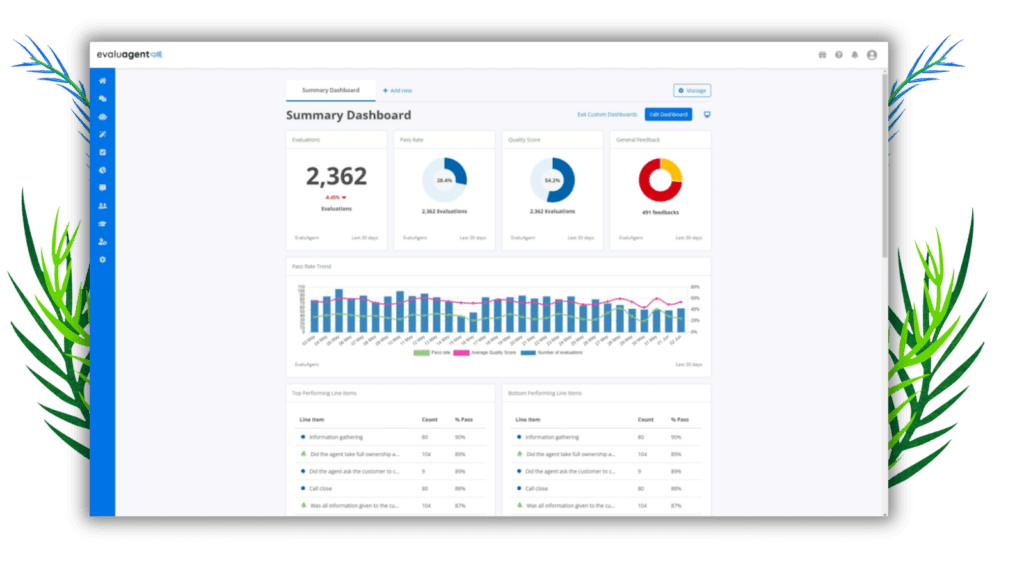Image resolution: width=1024 pixels, height=576 pixels.
Task: Toggle the Average Quality Score pink legend swatch
Action: coord(461,353)
